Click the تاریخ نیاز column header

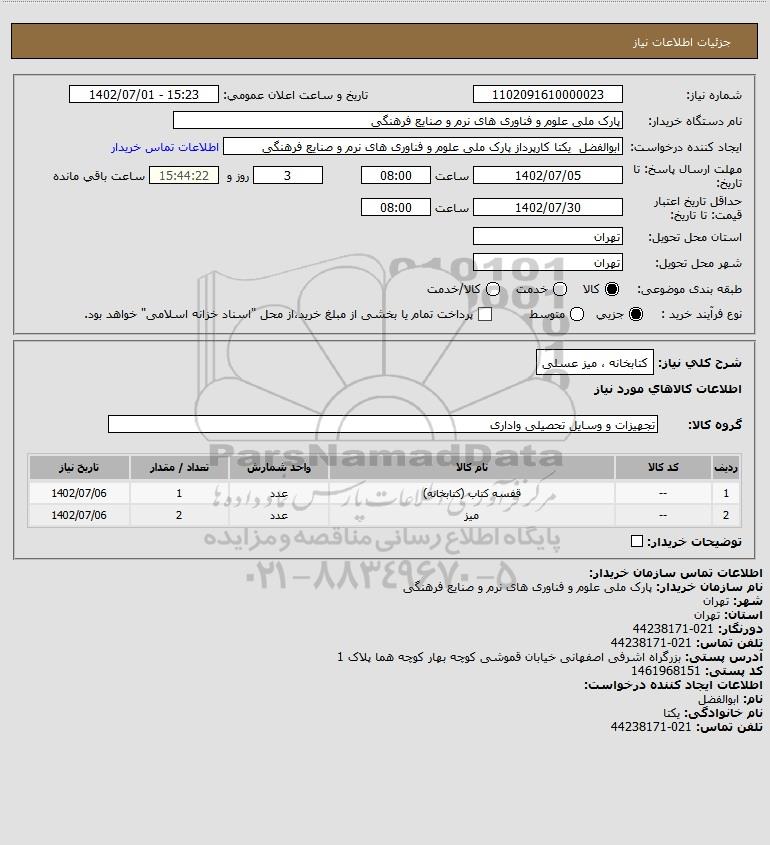[79, 468]
